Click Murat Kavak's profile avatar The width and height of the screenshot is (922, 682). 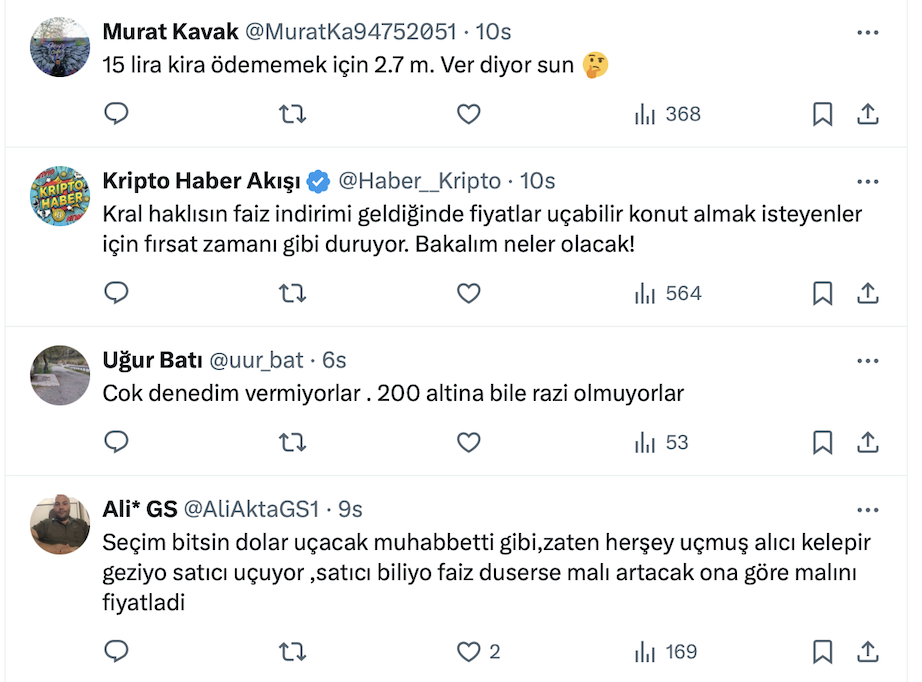[61, 46]
